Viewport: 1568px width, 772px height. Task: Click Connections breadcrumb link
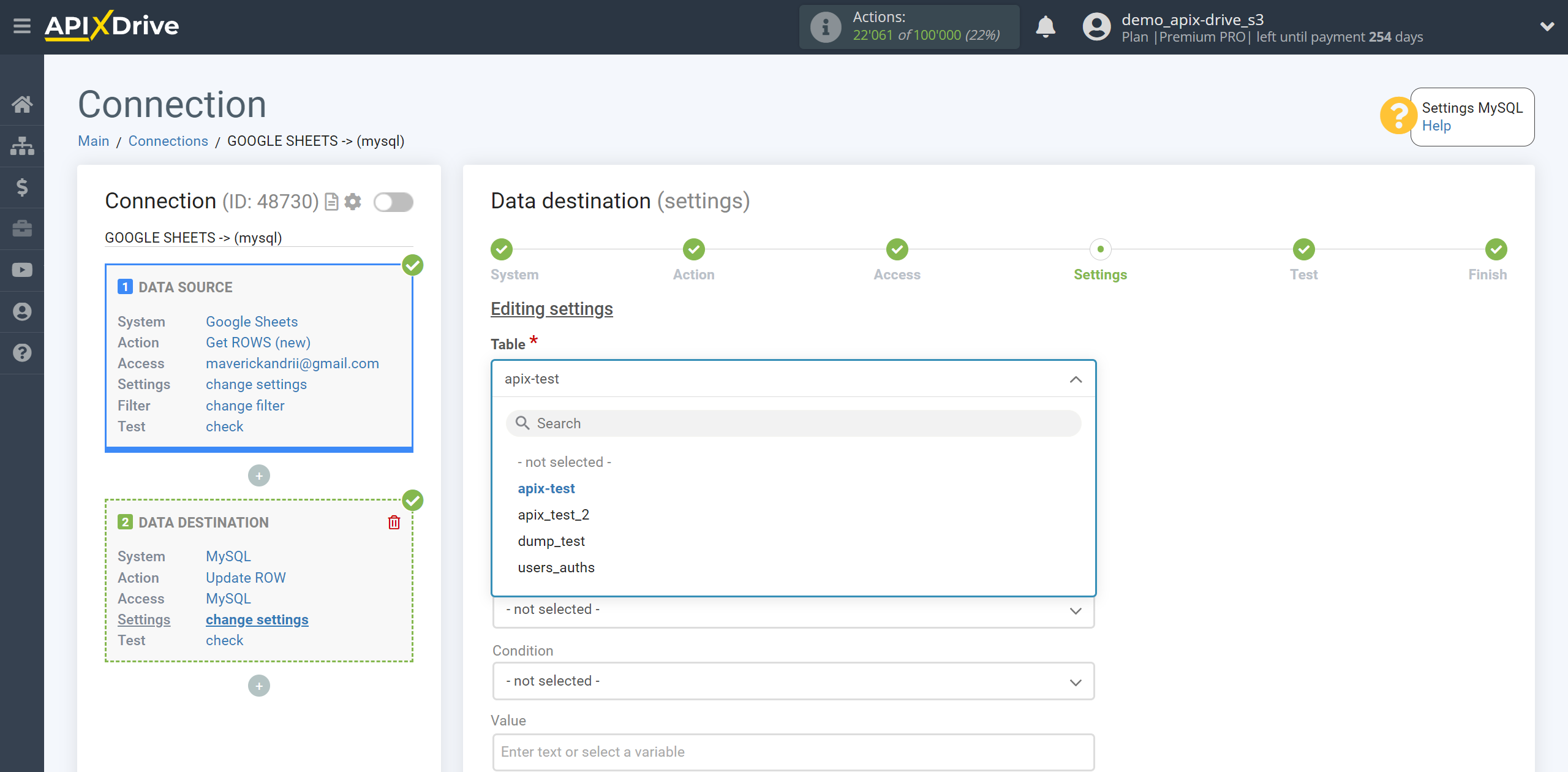click(168, 141)
